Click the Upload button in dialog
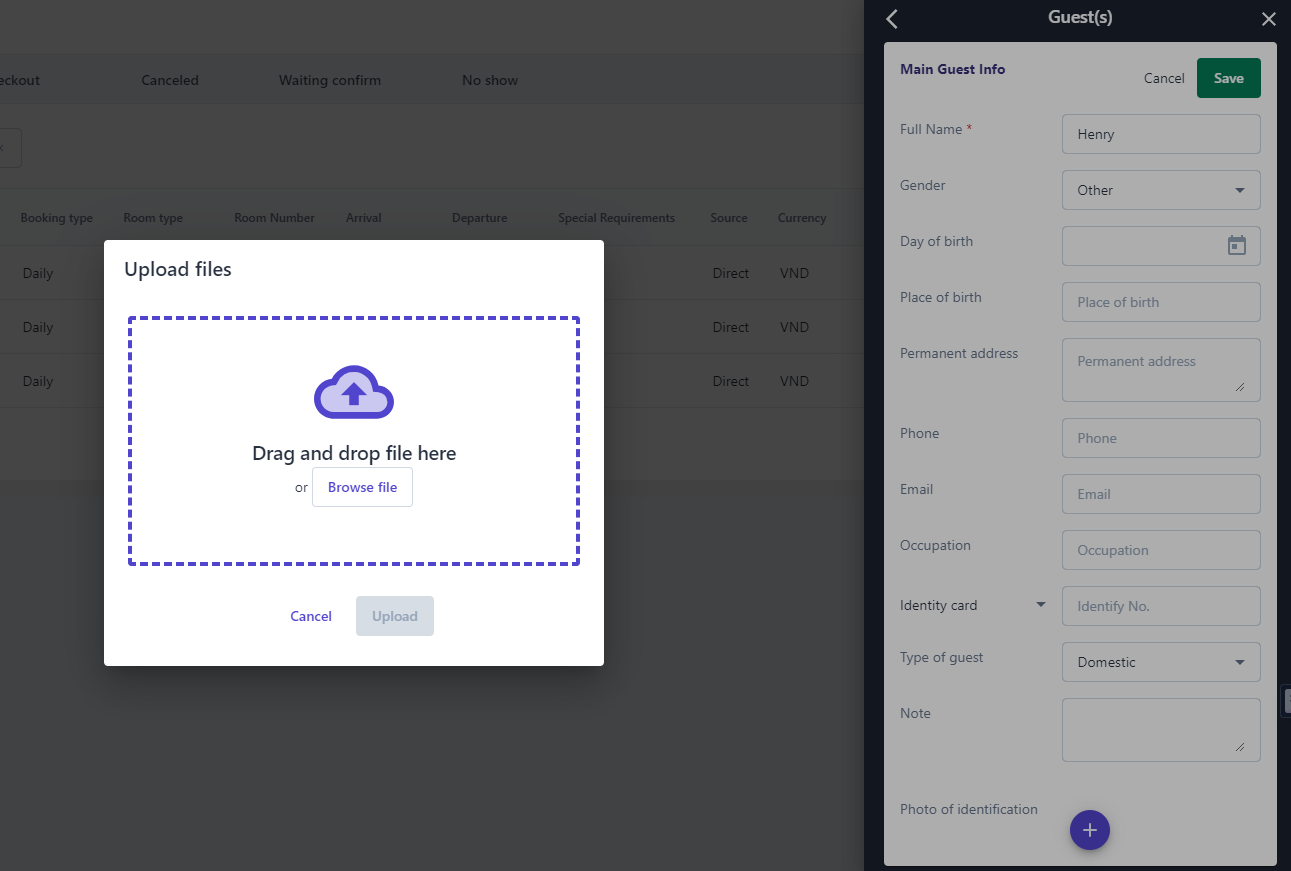 click(394, 616)
